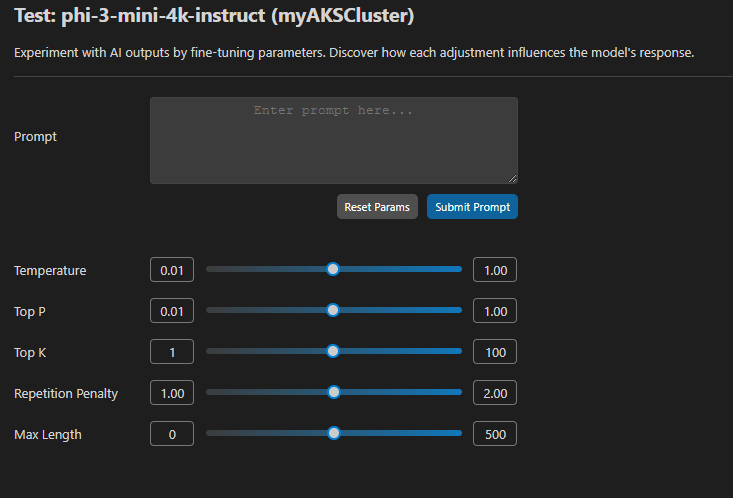Image resolution: width=733 pixels, height=498 pixels.
Task: Select Repetition Penalty maximum box 2.00
Action: click(x=495, y=393)
